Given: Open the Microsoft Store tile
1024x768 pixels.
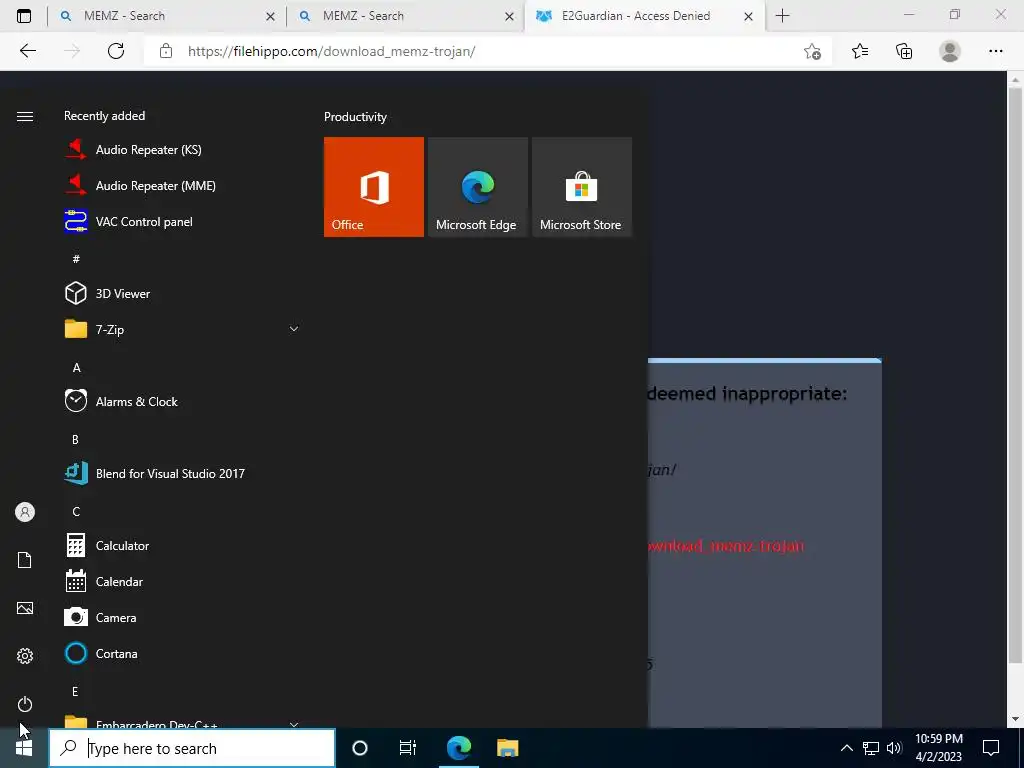Looking at the screenshot, I should [x=581, y=187].
